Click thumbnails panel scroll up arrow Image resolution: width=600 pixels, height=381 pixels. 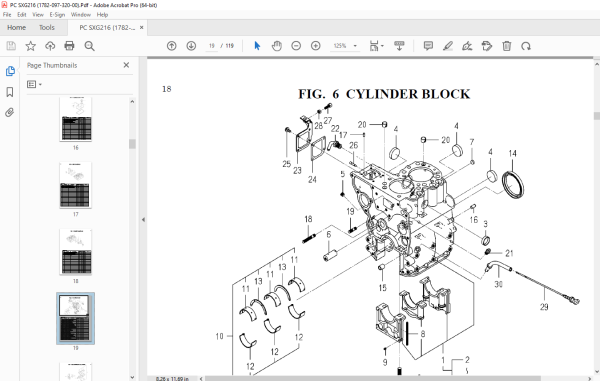(x=132, y=101)
